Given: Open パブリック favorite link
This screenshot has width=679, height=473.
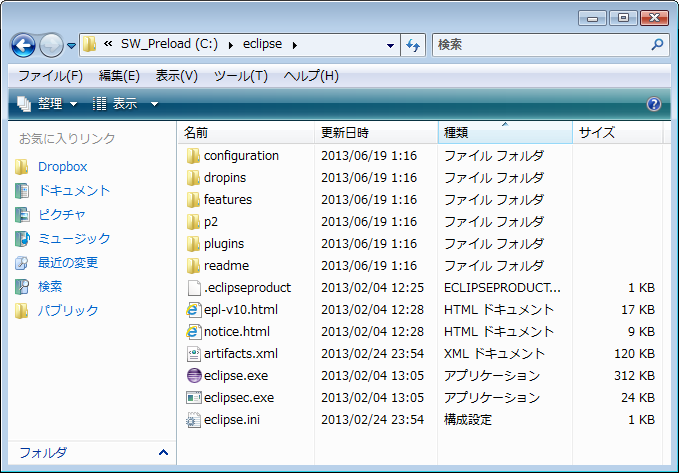Looking at the screenshot, I should 68,311.
